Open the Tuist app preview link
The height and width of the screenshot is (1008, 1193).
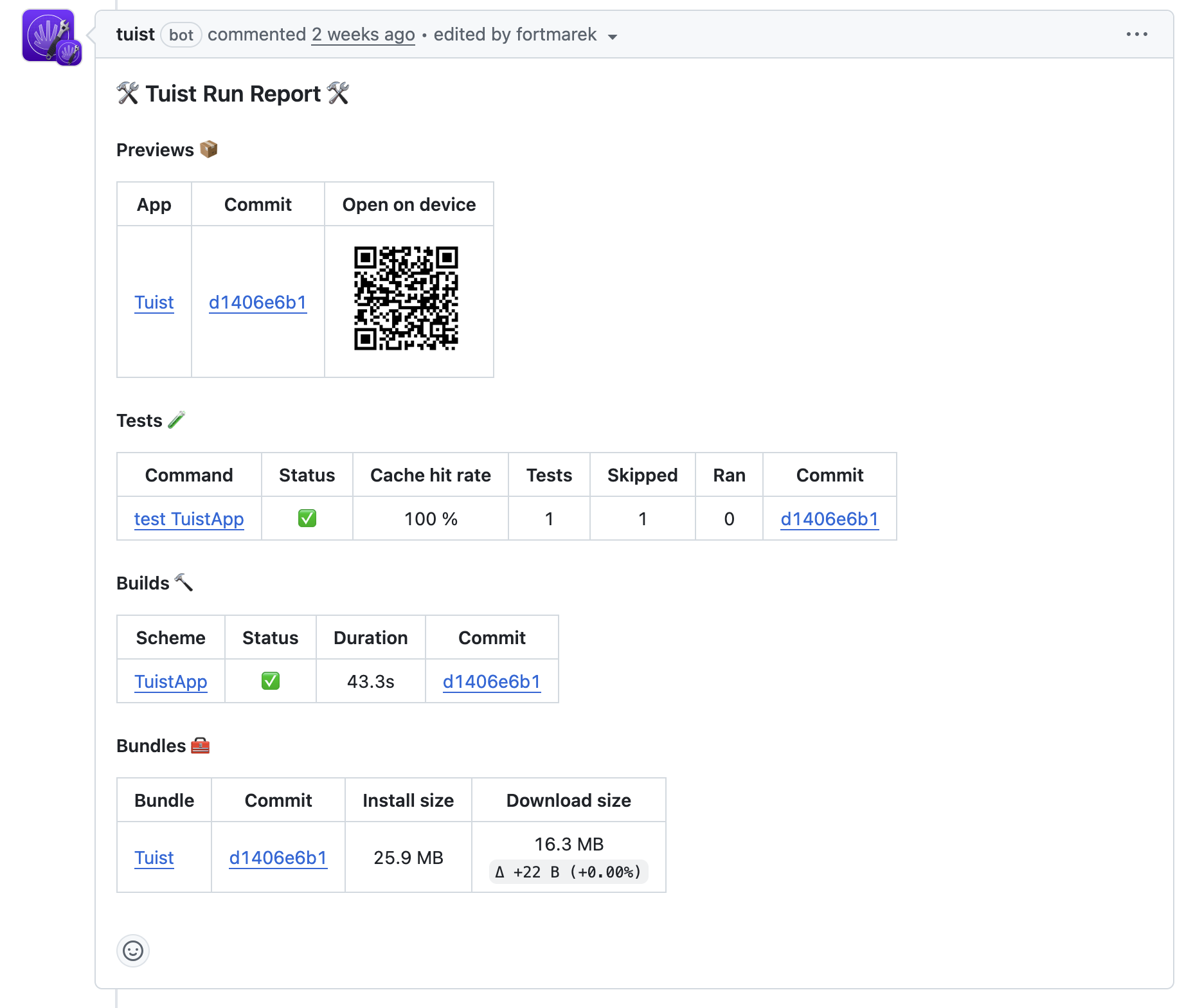tap(154, 302)
